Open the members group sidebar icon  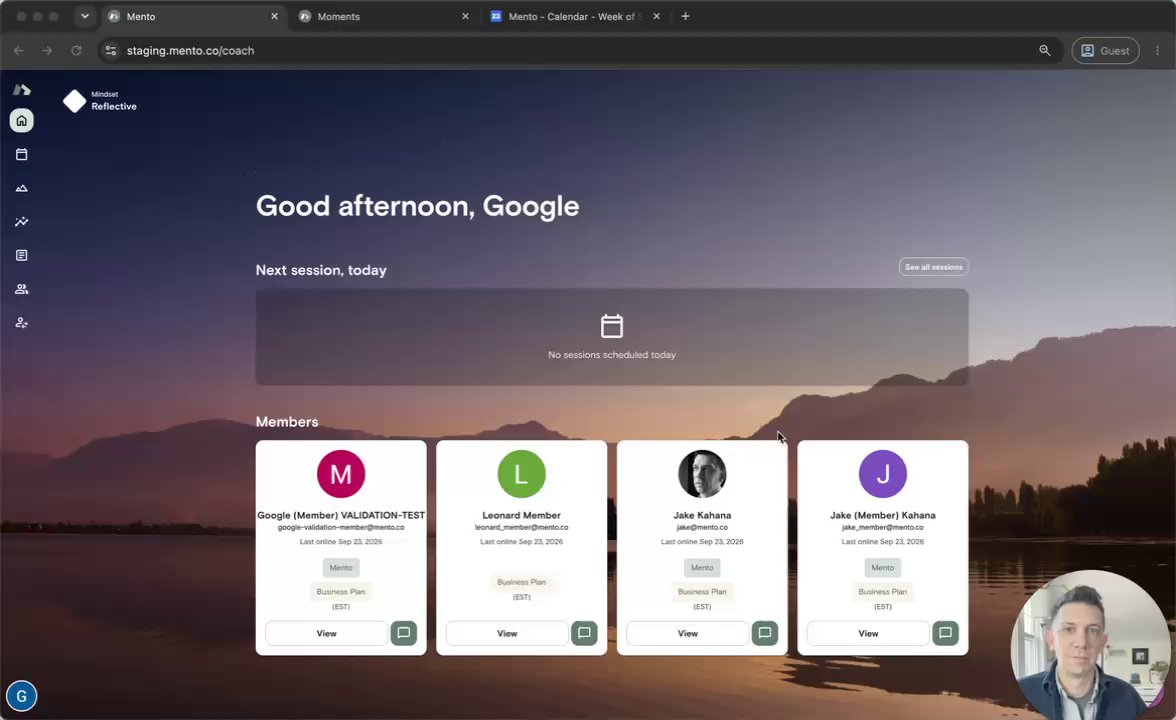22,290
